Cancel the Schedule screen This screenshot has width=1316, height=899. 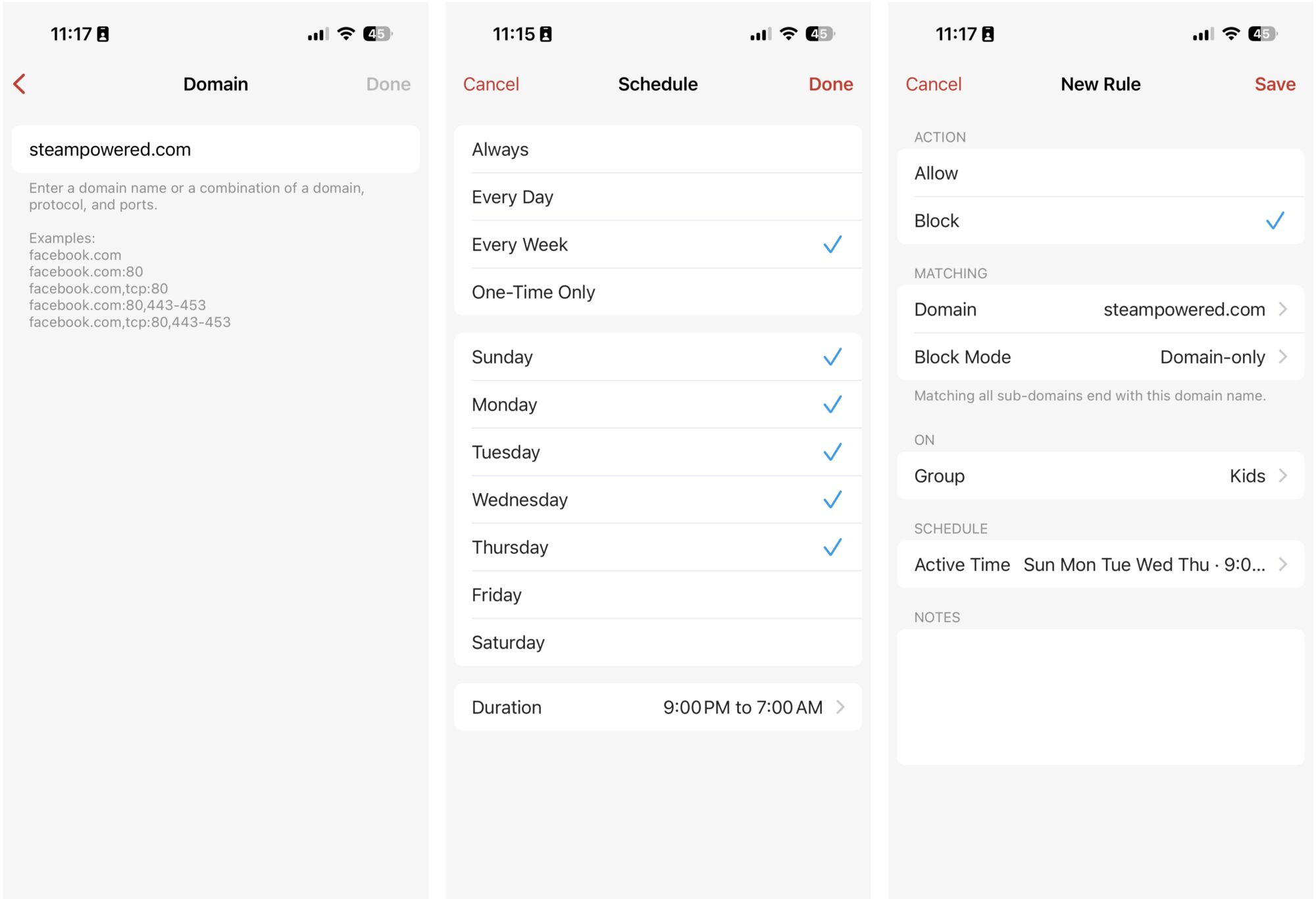point(491,84)
